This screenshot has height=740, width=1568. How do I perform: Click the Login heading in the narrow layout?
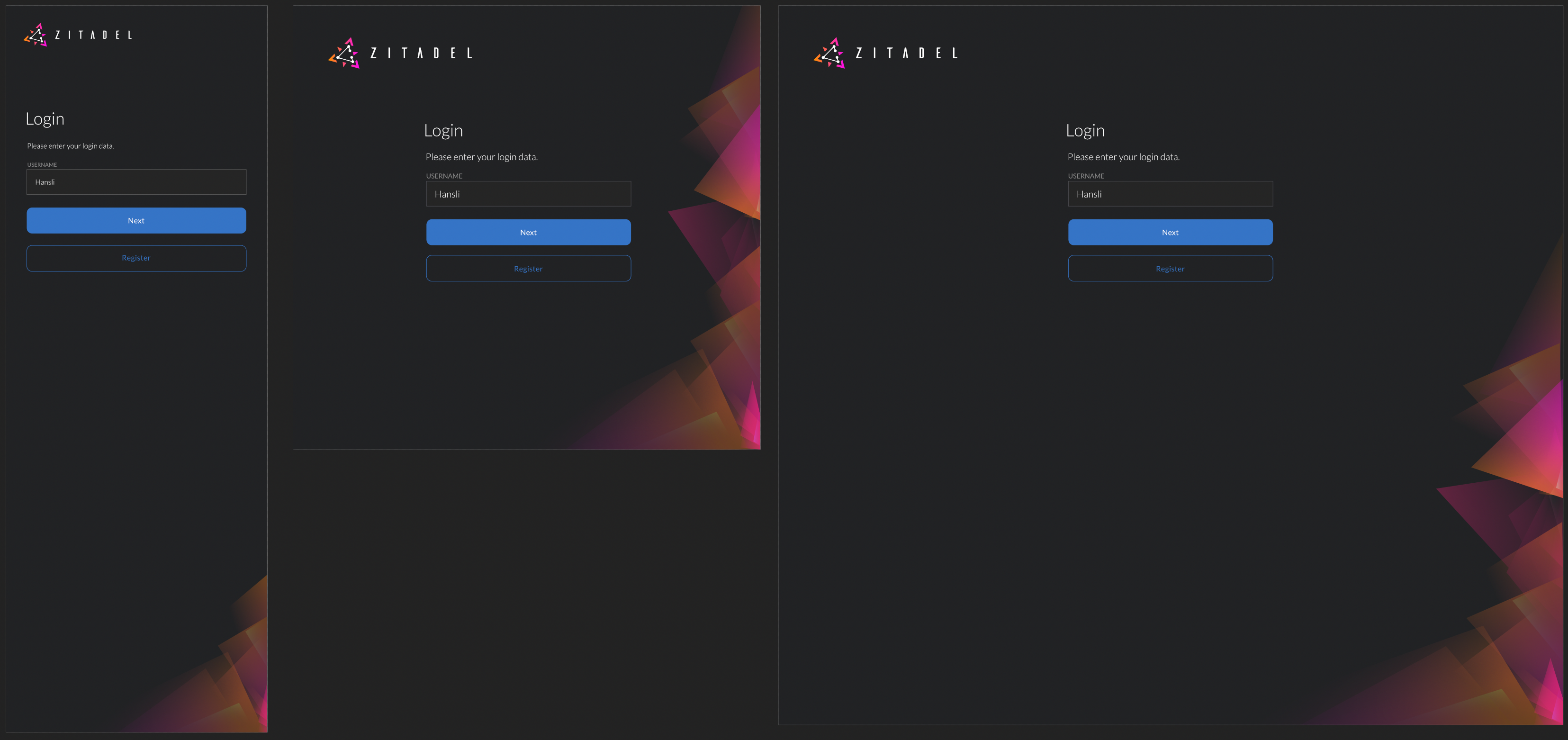point(45,118)
